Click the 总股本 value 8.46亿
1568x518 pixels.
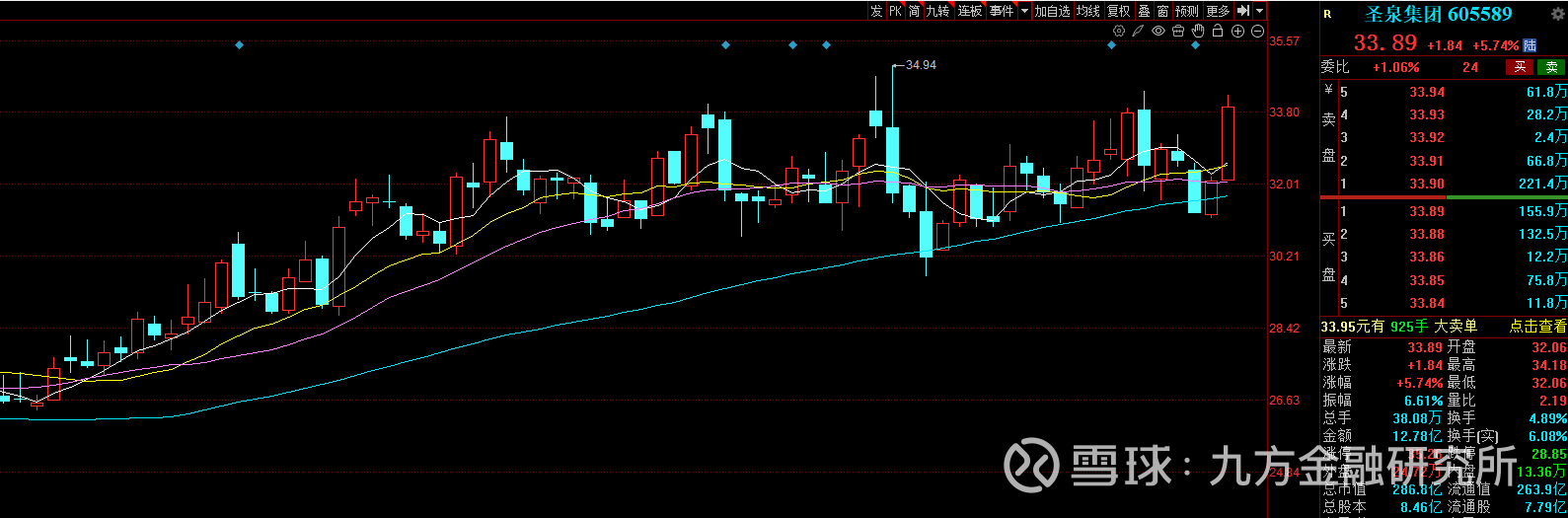click(1419, 507)
